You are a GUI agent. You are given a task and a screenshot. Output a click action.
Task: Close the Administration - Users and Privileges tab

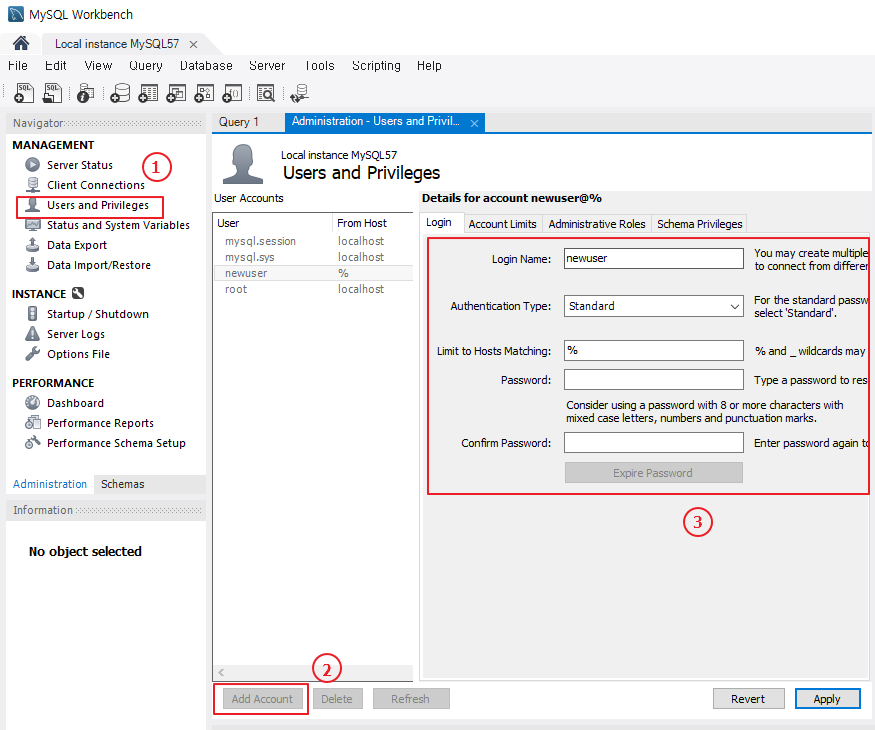pyautogui.click(x=474, y=123)
